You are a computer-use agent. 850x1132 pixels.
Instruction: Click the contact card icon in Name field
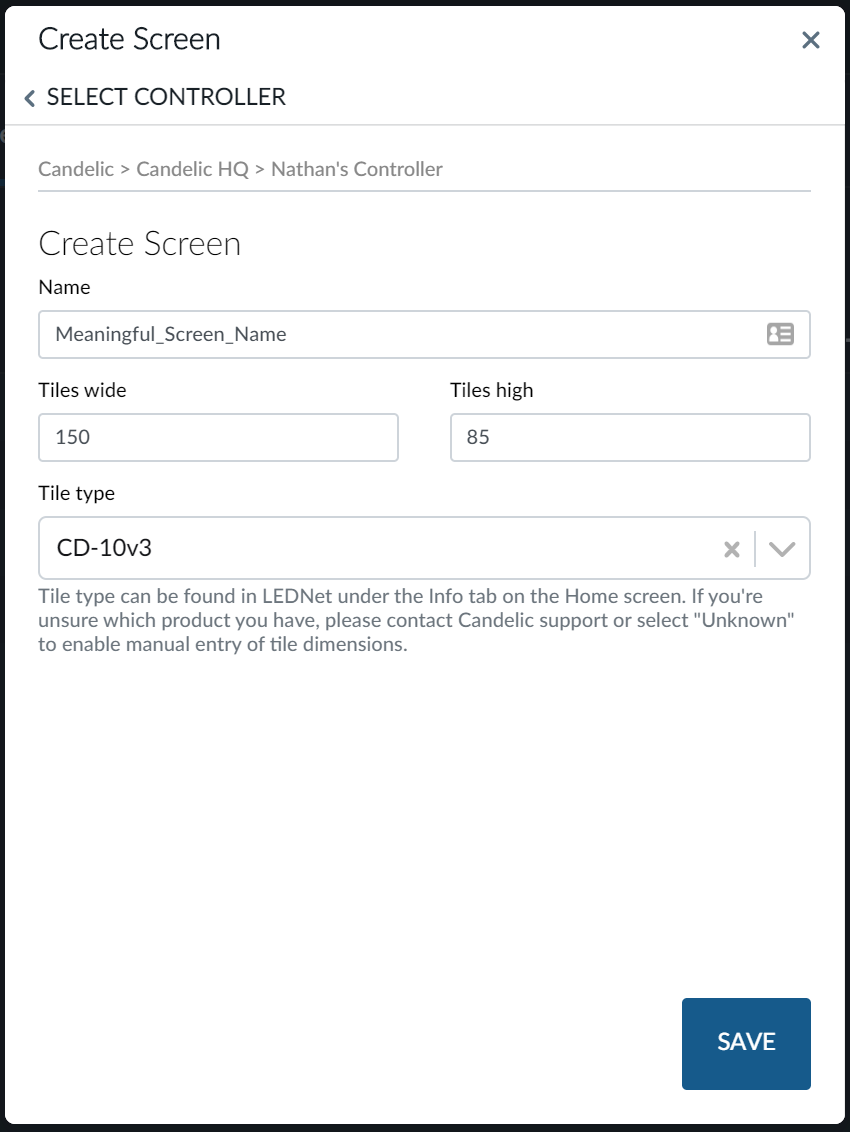tap(780, 334)
